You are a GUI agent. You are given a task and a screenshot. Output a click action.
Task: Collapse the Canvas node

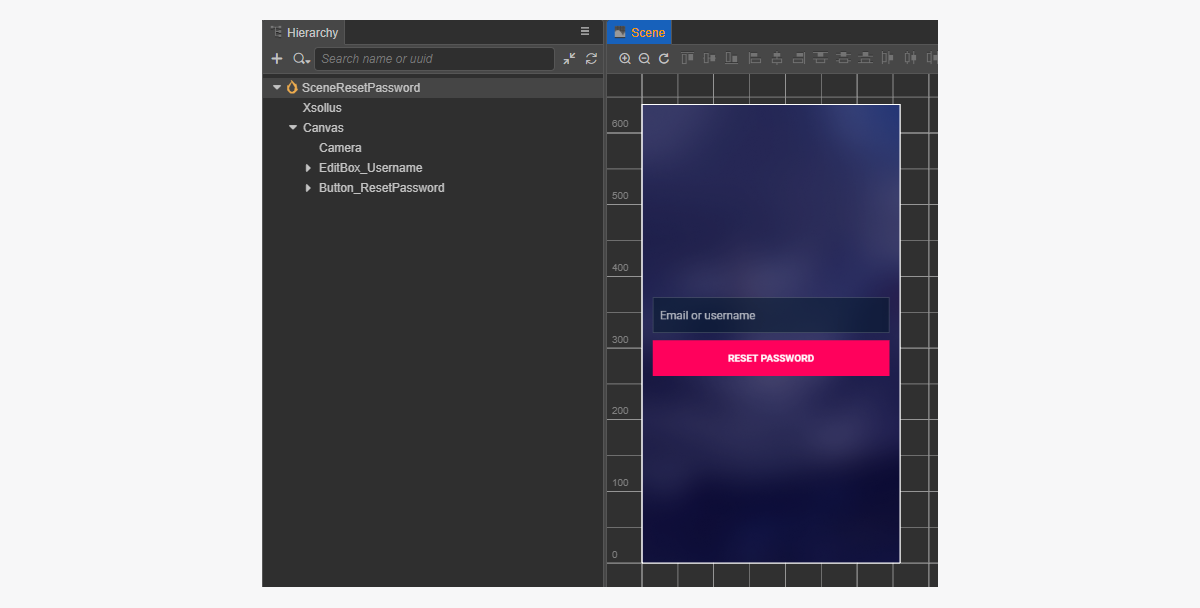tap(293, 128)
